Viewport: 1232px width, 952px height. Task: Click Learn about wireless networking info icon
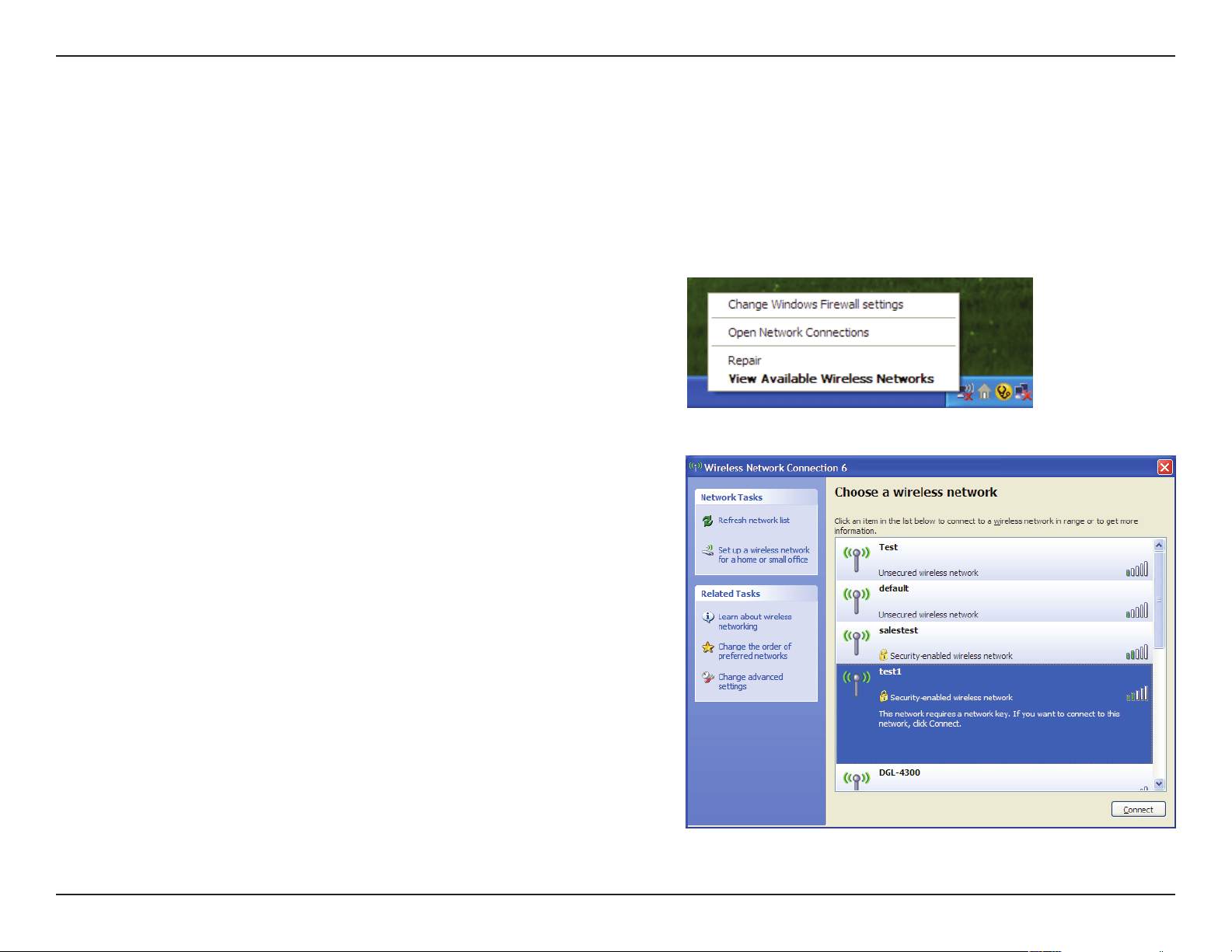click(707, 617)
